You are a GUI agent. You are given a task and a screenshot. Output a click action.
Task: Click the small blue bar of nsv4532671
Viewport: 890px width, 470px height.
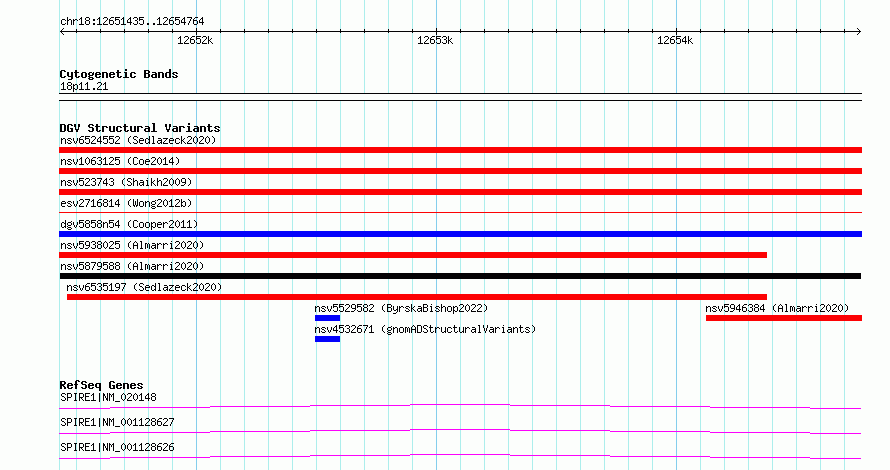coord(328,339)
